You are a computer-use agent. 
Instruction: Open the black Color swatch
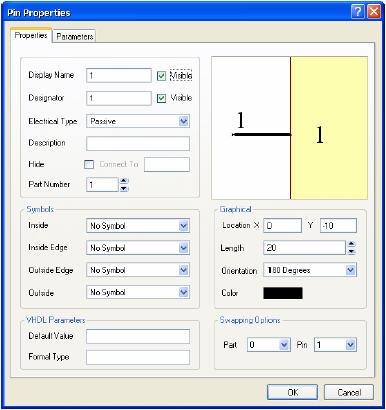(283, 293)
